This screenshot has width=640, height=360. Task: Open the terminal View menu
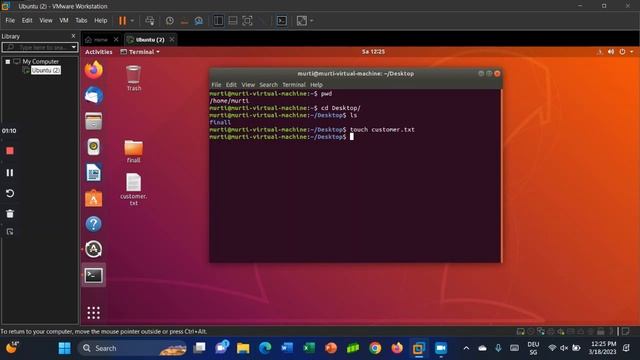tap(248, 85)
